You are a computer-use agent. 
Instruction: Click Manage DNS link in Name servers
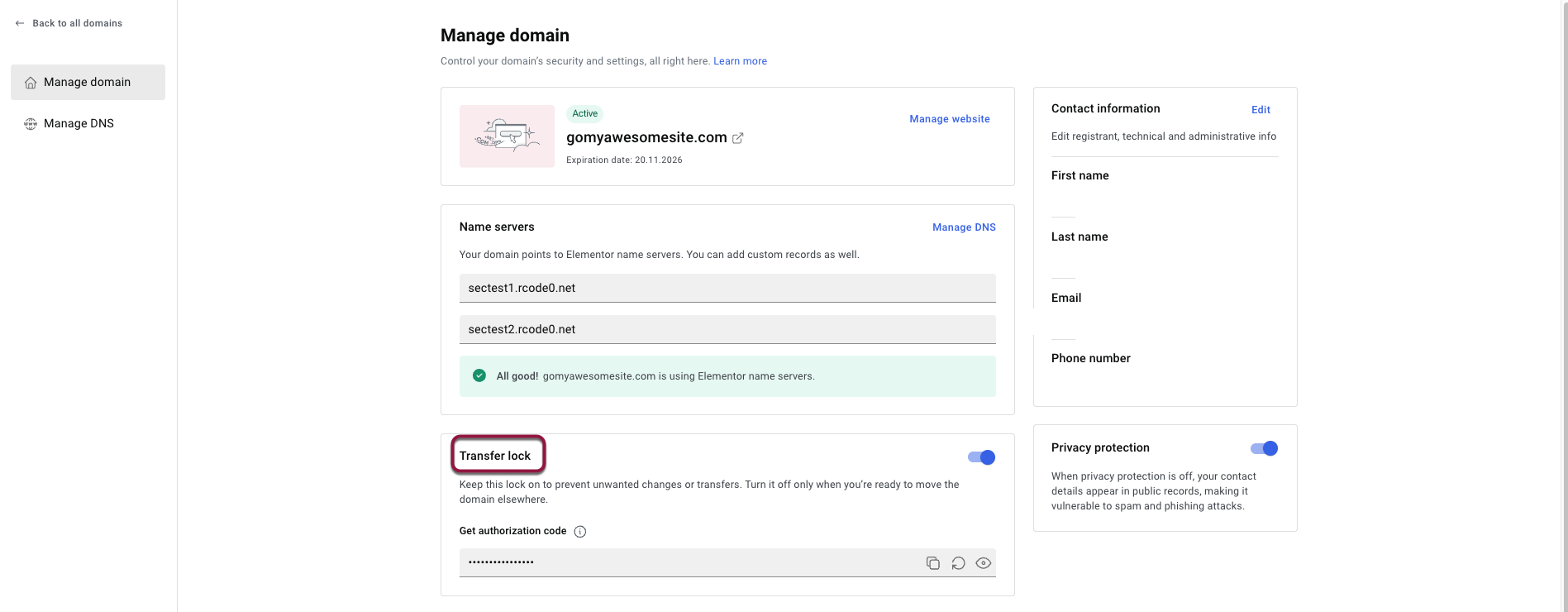click(964, 227)
